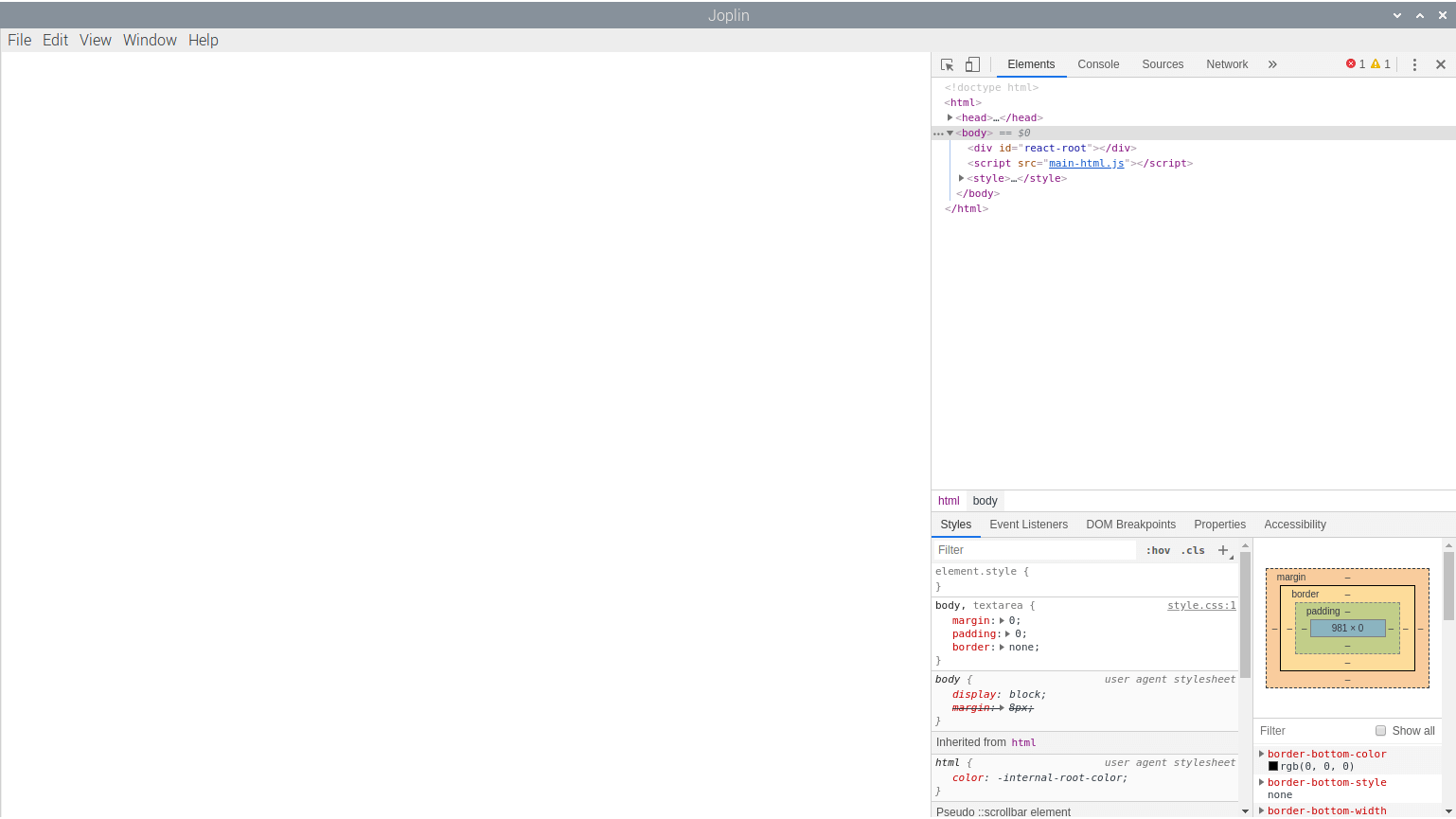The width and height of the screenshot is (1456, 819).
Task: Select the inspect element tool
Action: tap(946, 63)
